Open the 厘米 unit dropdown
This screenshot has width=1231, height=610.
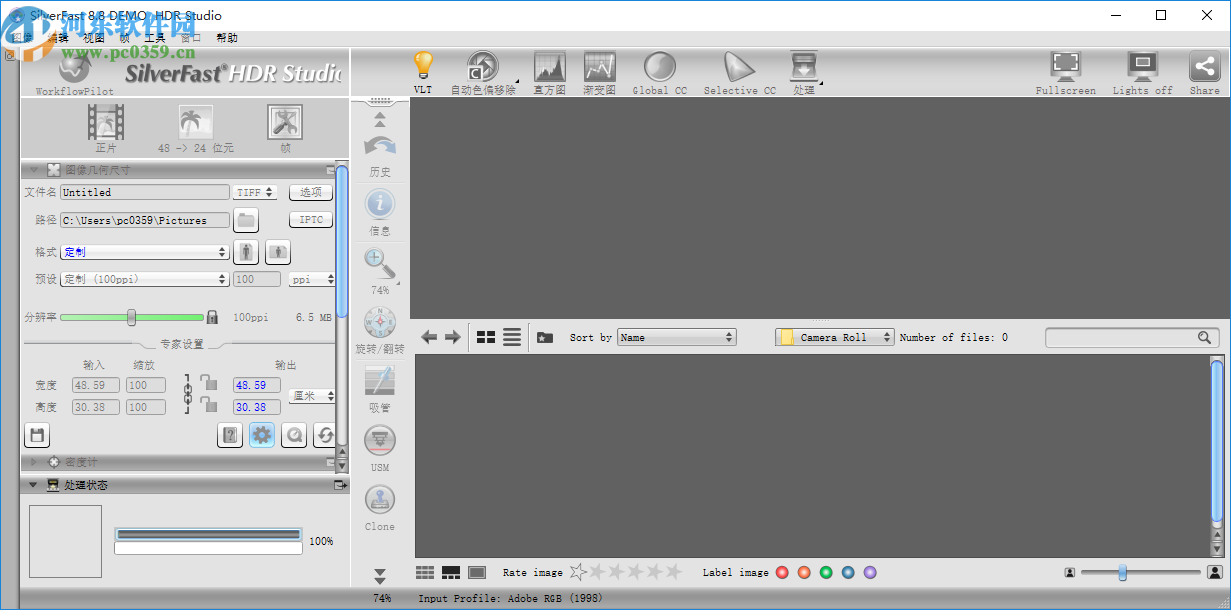click(312, 396)
